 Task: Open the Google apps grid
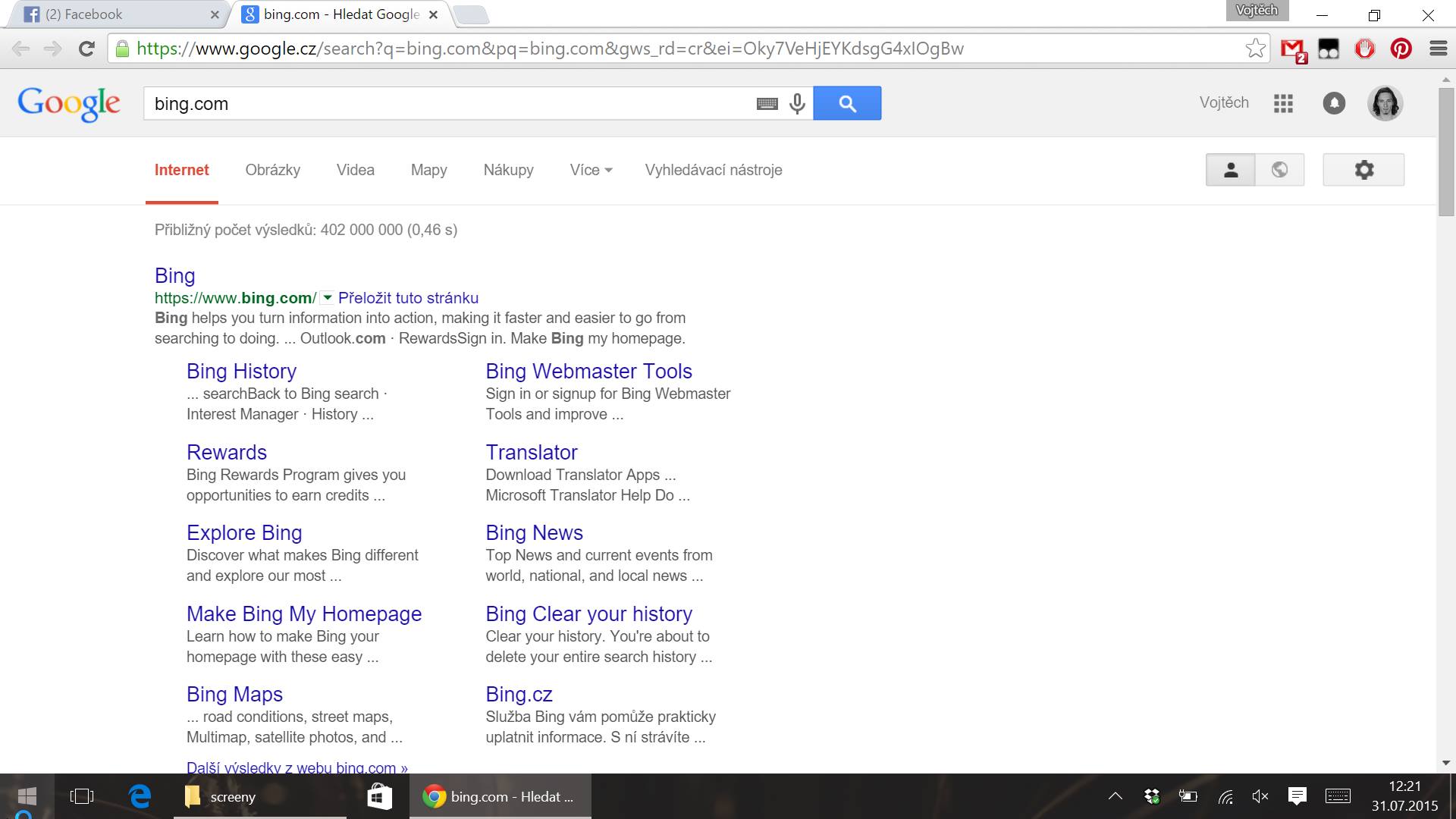1283,103
